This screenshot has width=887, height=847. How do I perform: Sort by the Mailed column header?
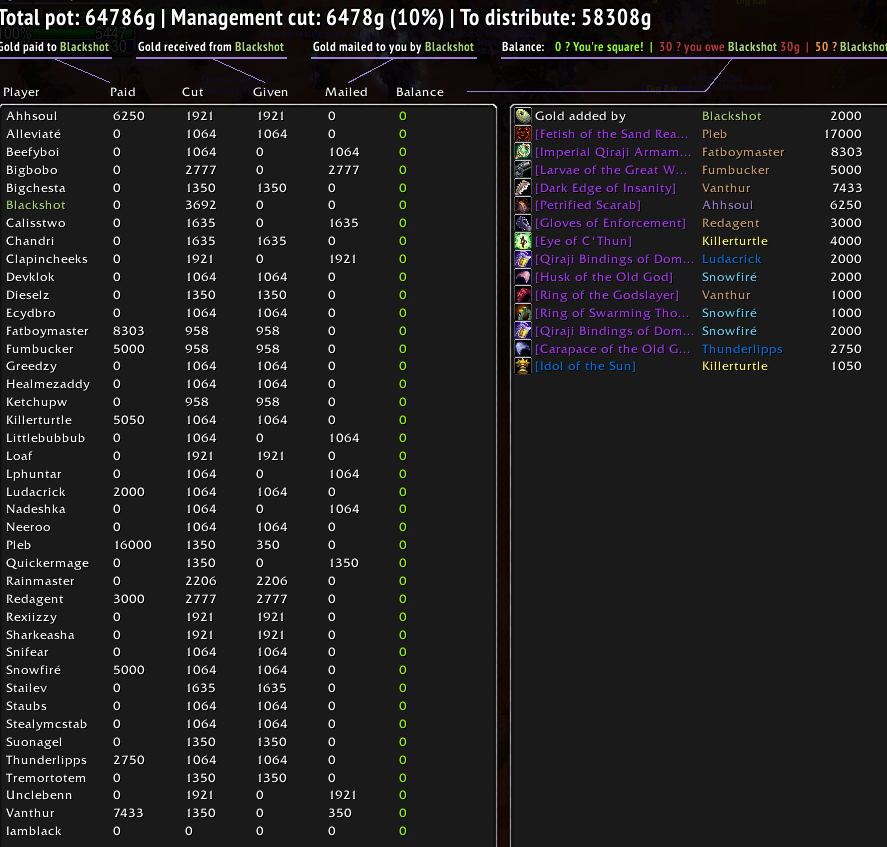click(346, 92)
